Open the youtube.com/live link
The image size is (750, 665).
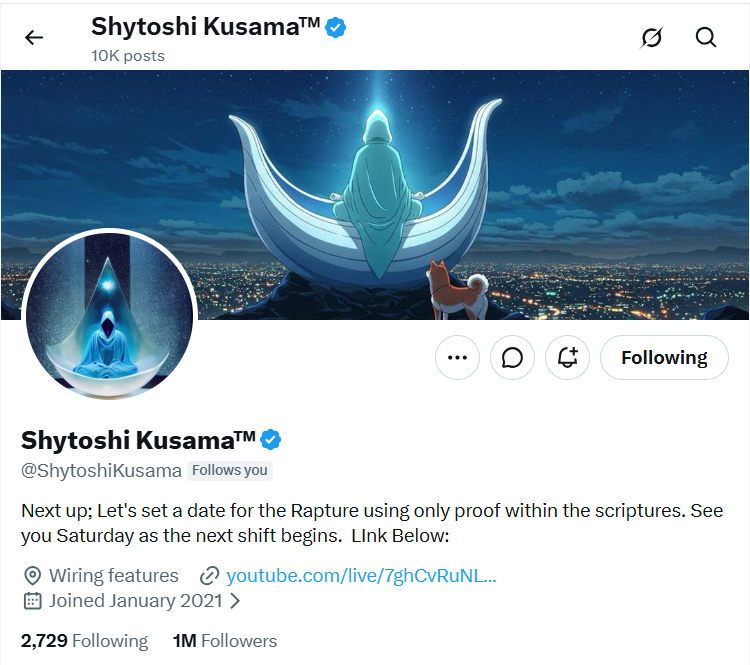pyautogui.click(x=361, y=575)
